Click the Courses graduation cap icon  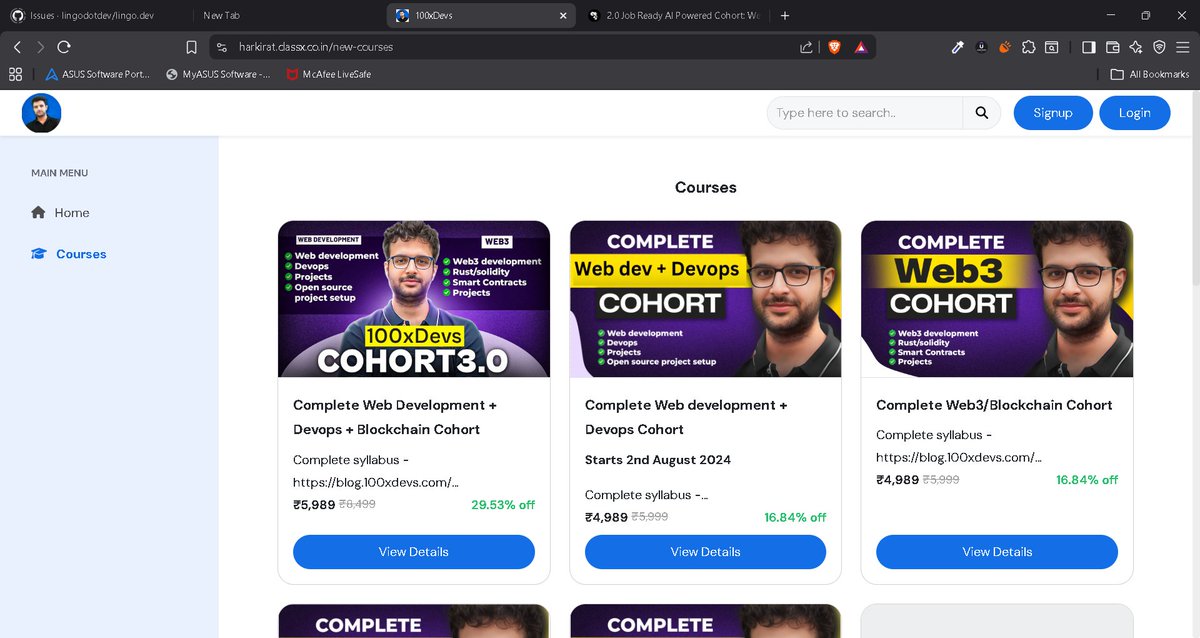[x=38, y=254]
